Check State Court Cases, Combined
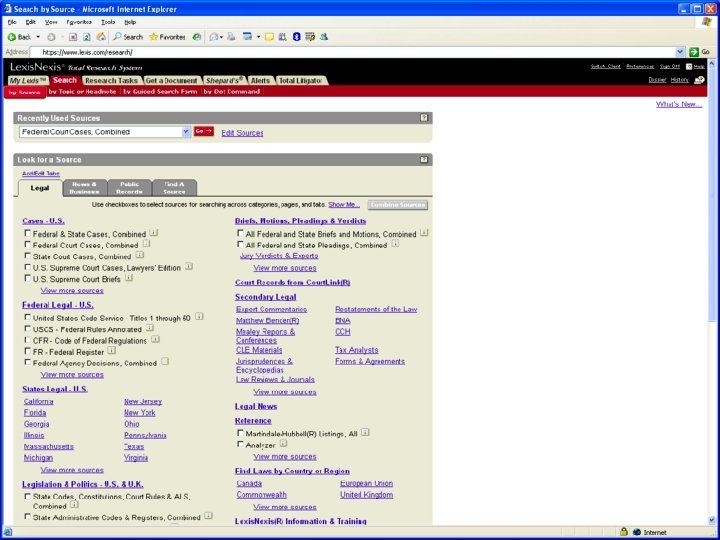Viewport: 720px width, 540px height. tap(28, 256)
